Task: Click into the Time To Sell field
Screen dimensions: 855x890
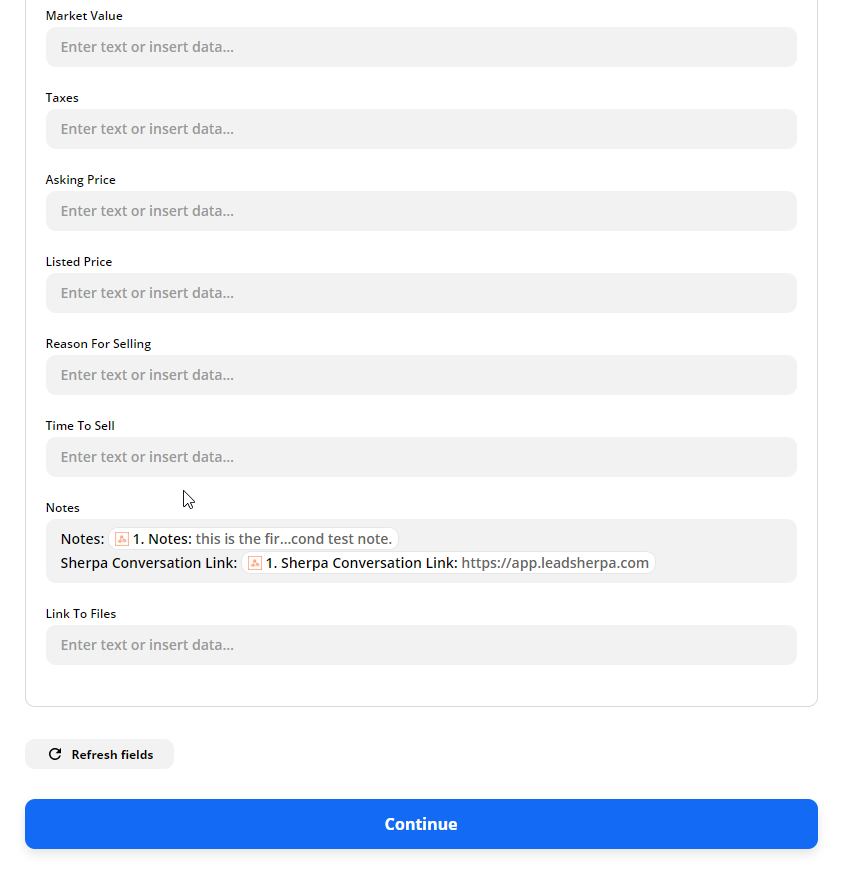Action: [421, 457]
